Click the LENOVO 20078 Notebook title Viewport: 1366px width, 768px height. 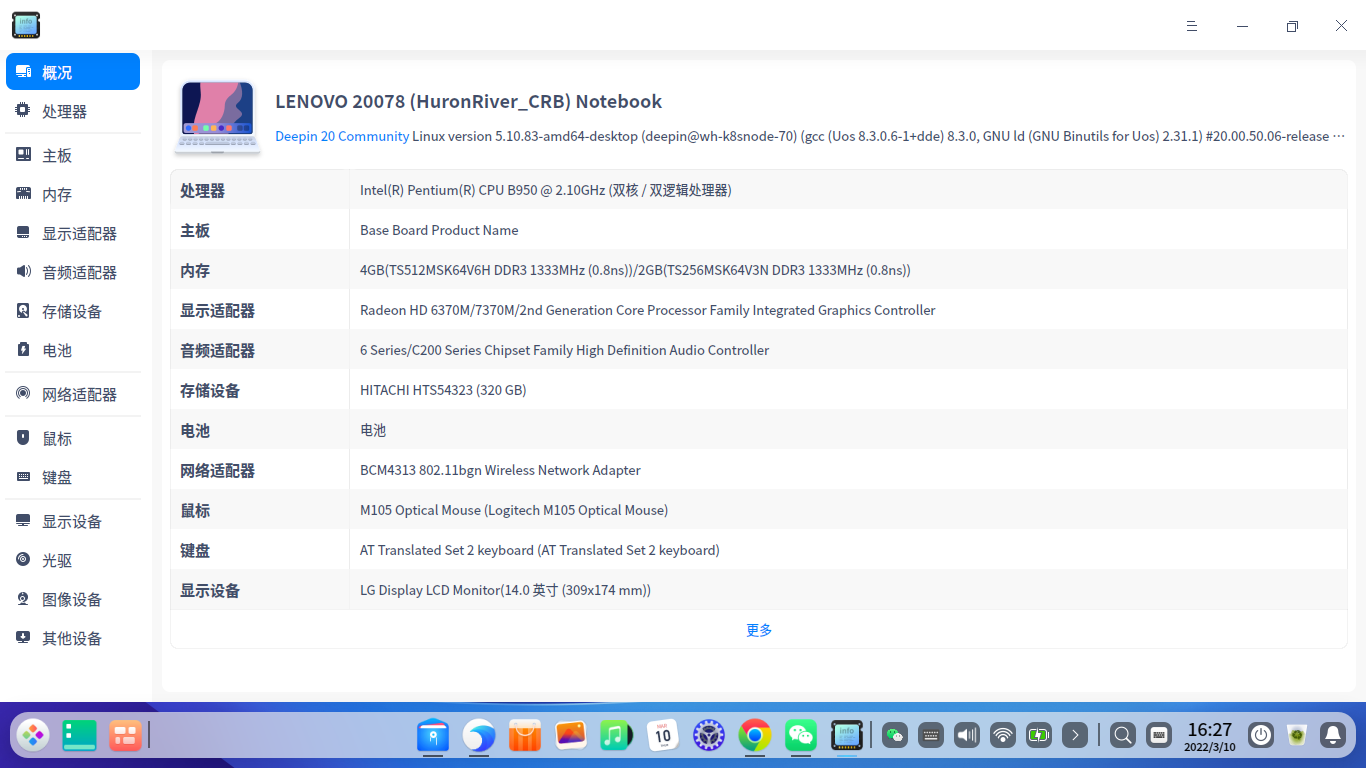(x=469, y=101)
